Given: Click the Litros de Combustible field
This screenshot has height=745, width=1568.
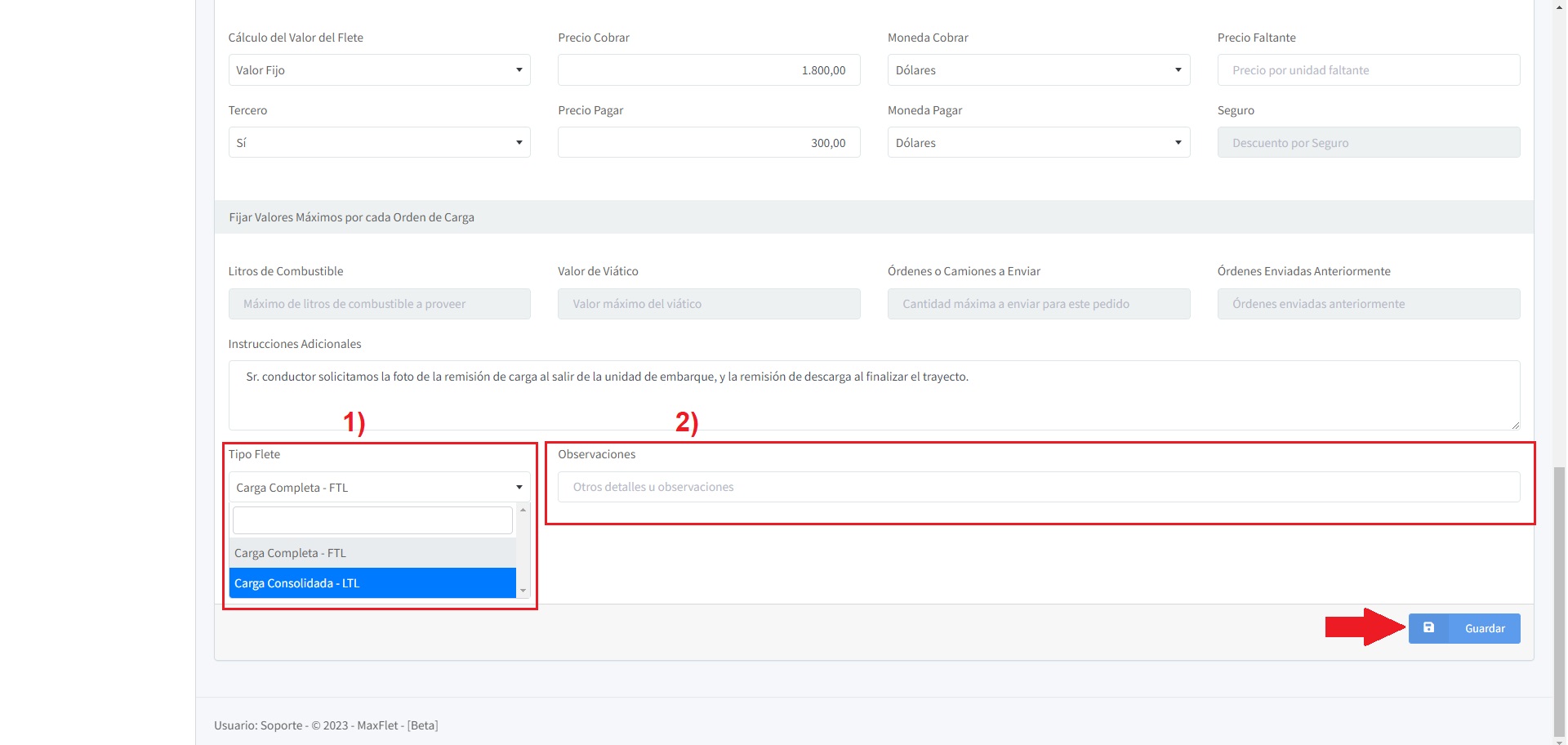Looking at the screenshot, I should 379,304.
